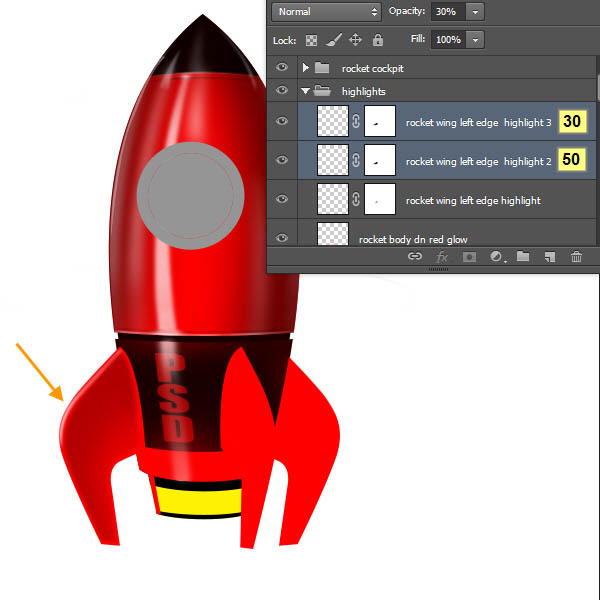
Task: Add a layer style with fx icon
Action: (442, 257)
